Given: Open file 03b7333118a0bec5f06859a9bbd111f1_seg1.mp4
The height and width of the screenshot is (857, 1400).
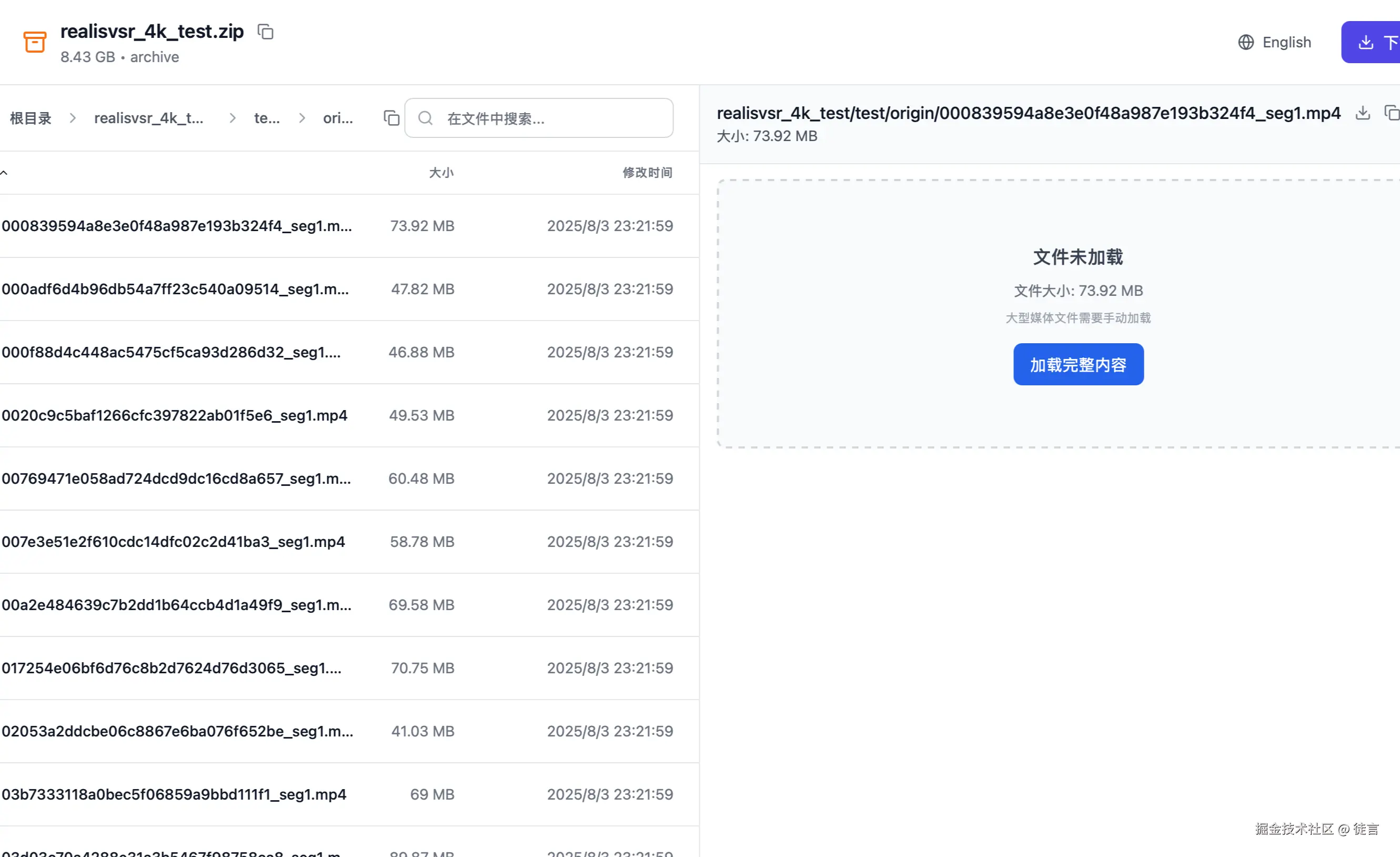Looking at the screenshot, I should click(x=174, y=794).
